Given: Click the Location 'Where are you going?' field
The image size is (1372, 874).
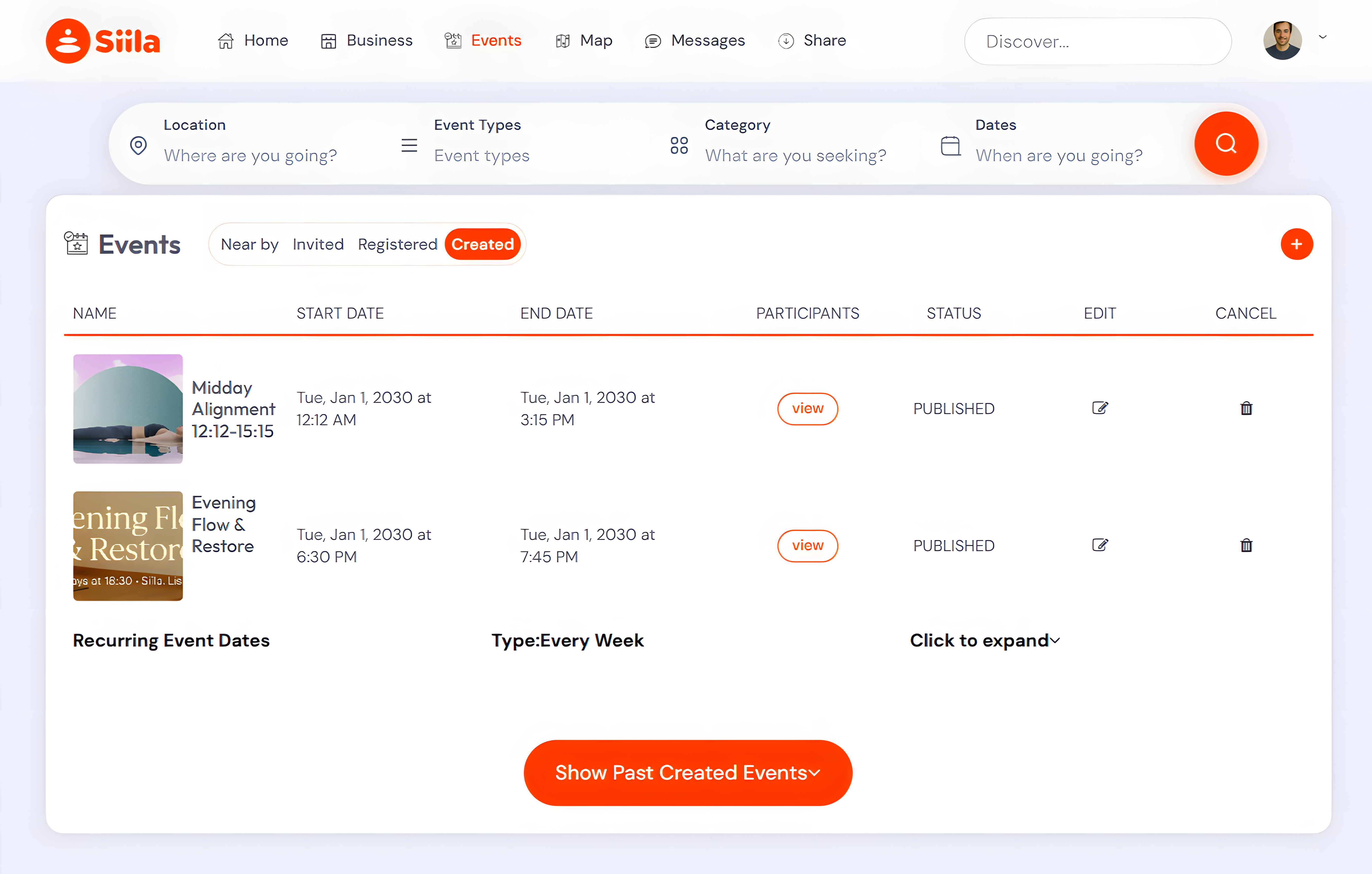Looking at the screenshot, I should click(250, 156).
